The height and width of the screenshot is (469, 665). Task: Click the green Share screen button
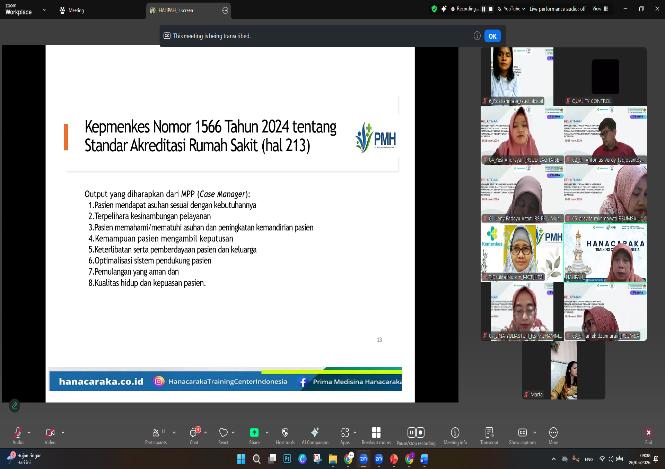[x=254, y=434]
